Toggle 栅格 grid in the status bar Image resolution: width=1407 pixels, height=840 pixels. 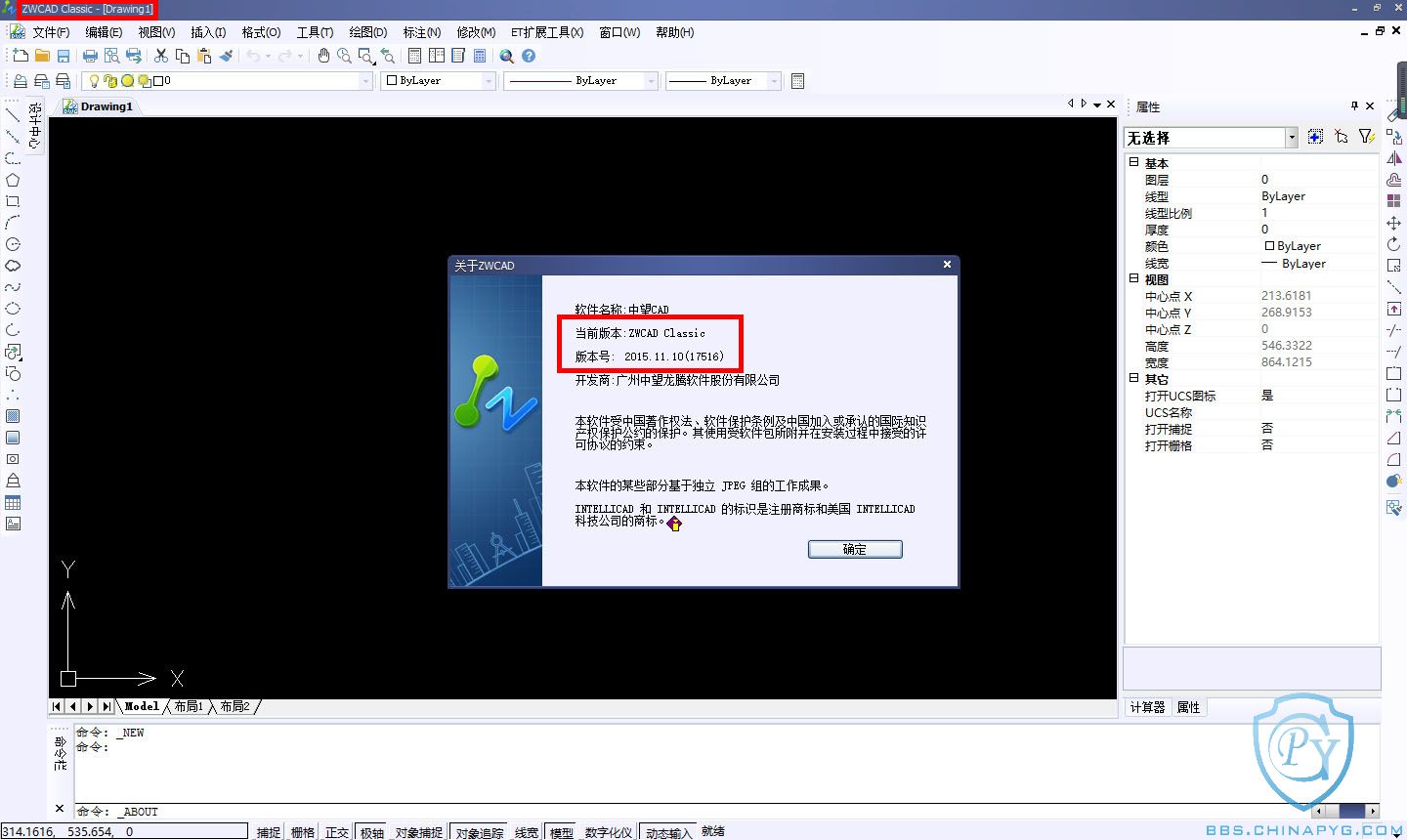(303, 832)
